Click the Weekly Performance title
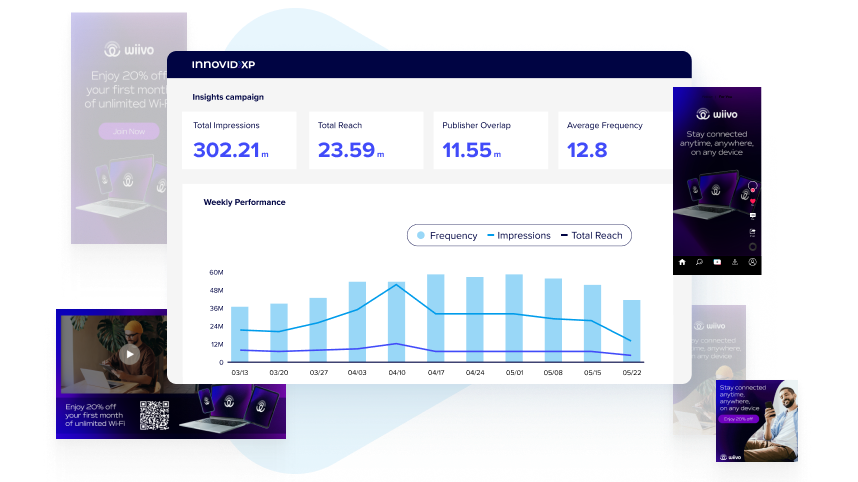This screenshot has height=482, width=858. tap(244, 202)
